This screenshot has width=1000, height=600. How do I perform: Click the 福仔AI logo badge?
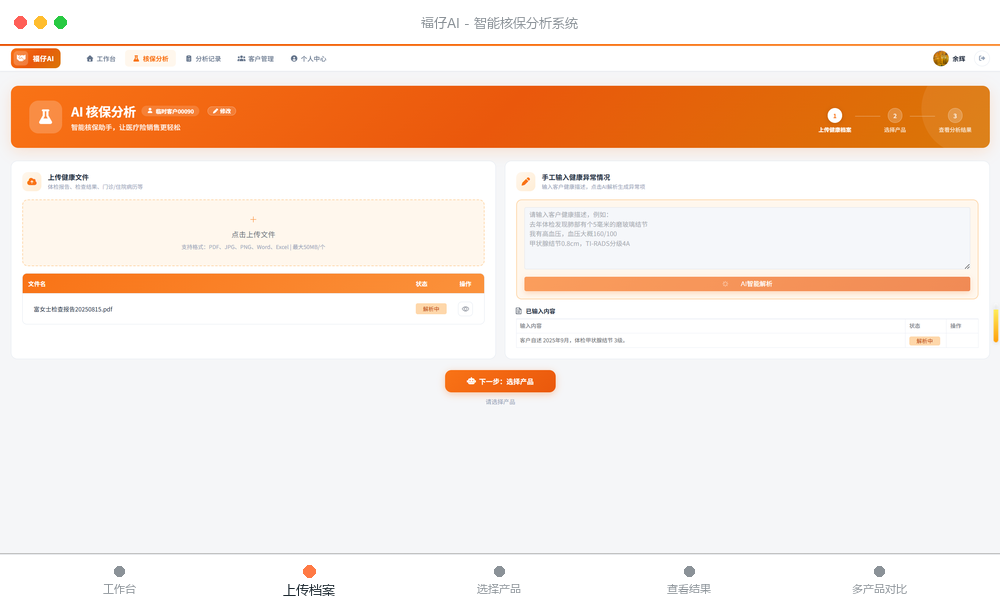pyautogui.click(x=36, y=58)
